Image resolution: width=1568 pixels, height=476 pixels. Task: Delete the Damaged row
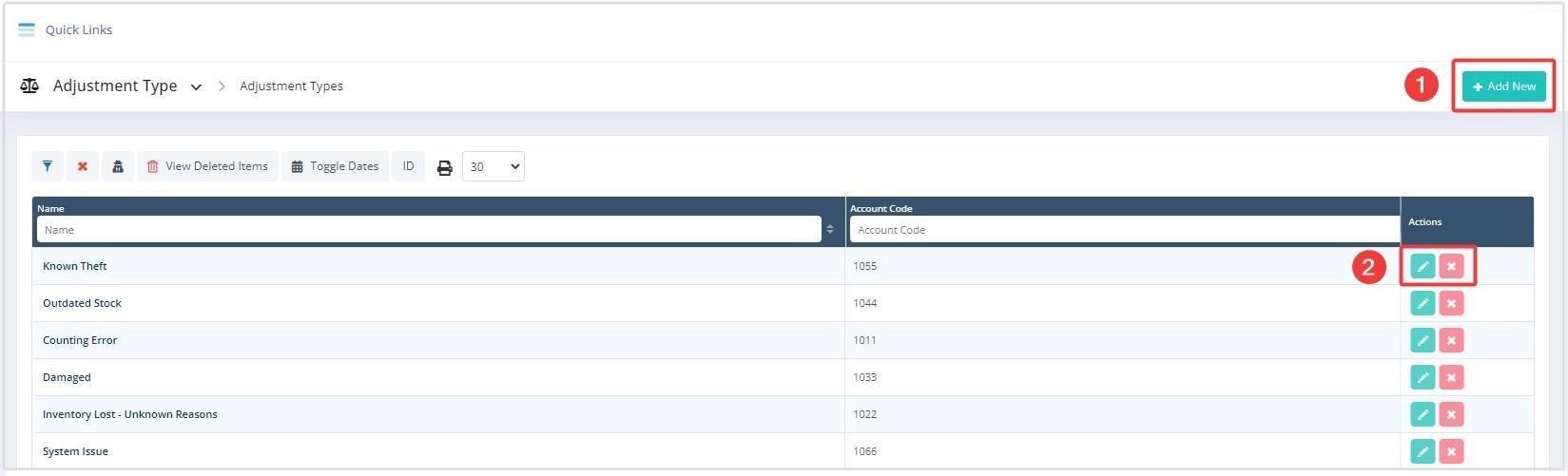1451,377
